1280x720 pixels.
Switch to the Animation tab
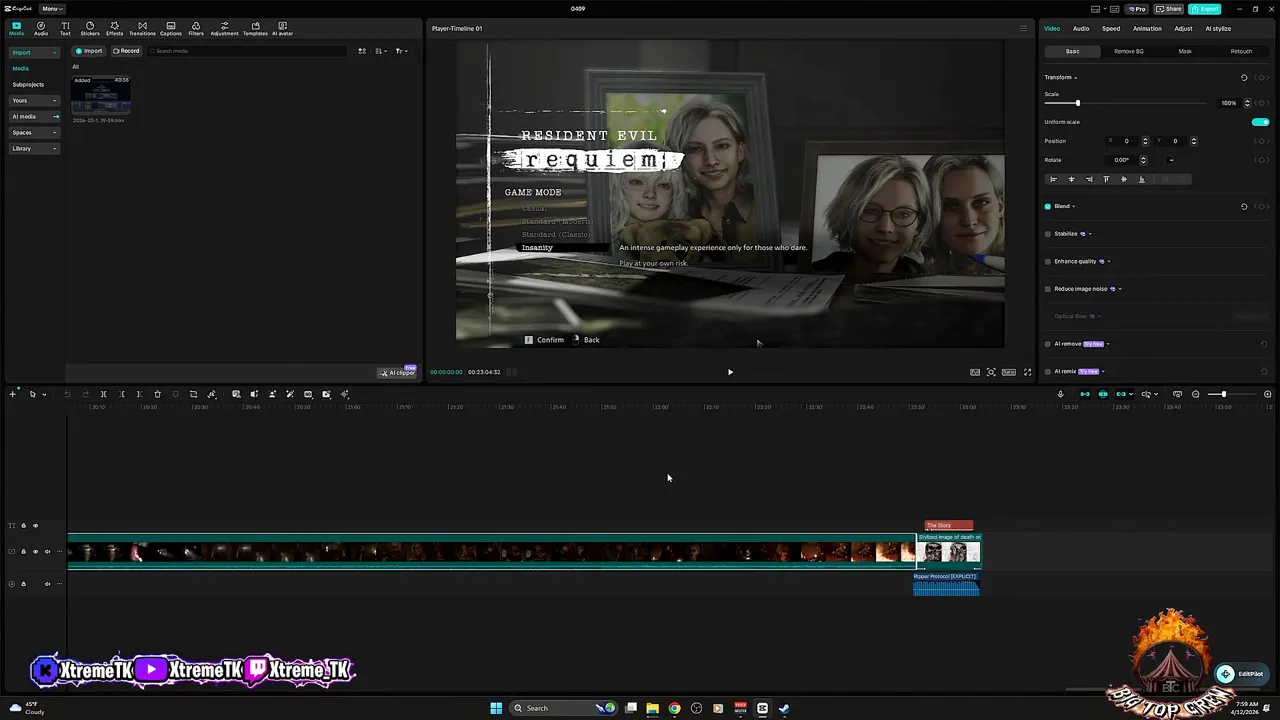pyautogui.click(x=1147, y=28)
